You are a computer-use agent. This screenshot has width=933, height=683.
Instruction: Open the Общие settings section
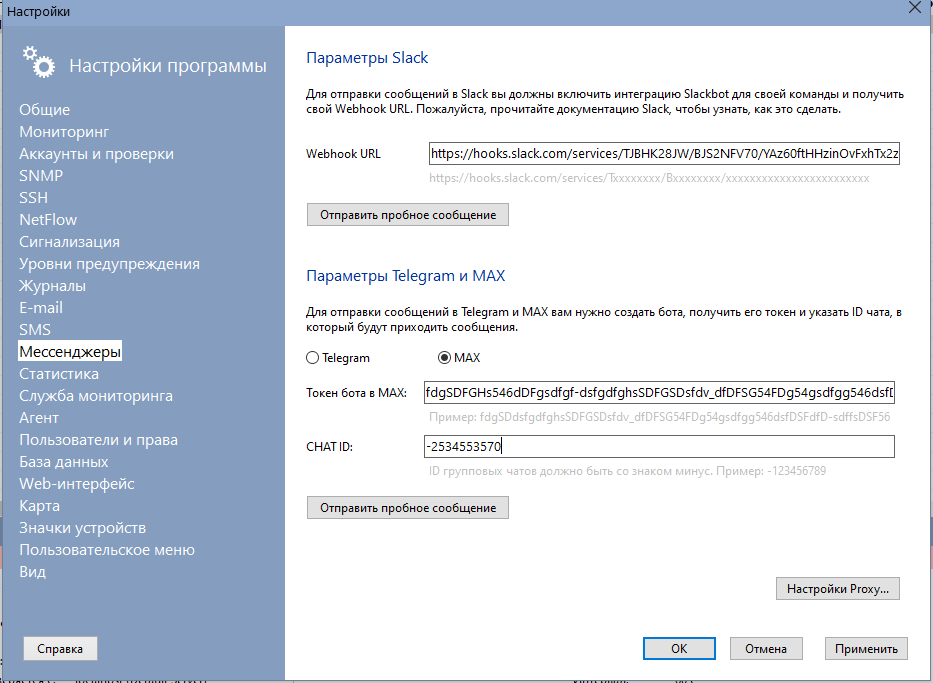pyautogui.click(x=44, y=110)
